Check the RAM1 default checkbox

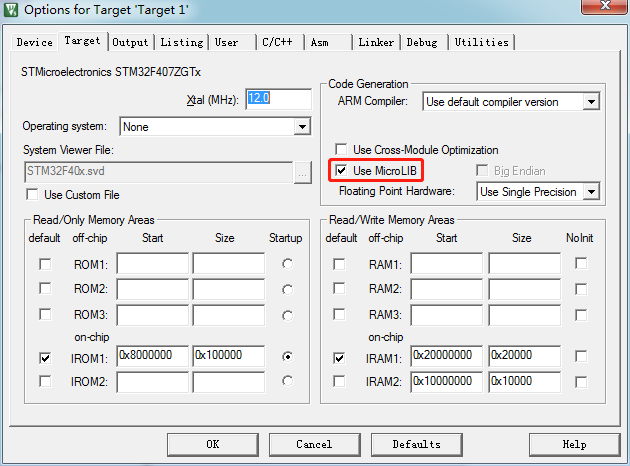pyautogui.click(x=339, y=264)
